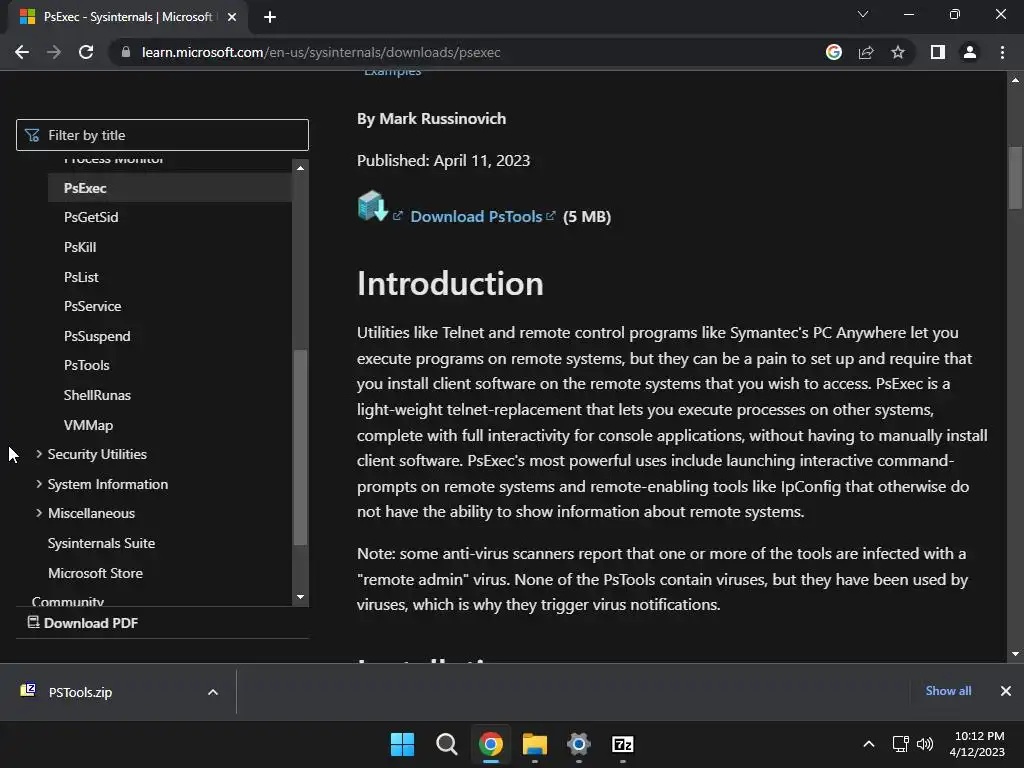Open PSTools.zip download options chevron
1024x768 pixels.
point(213,692)
